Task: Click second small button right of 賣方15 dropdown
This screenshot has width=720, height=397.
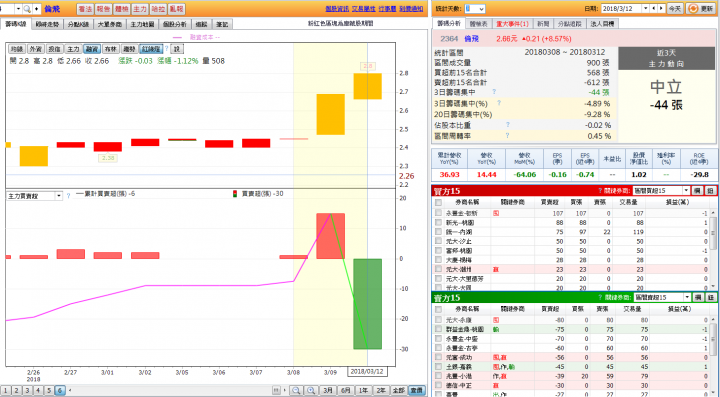Action: [x=711, y=297]
